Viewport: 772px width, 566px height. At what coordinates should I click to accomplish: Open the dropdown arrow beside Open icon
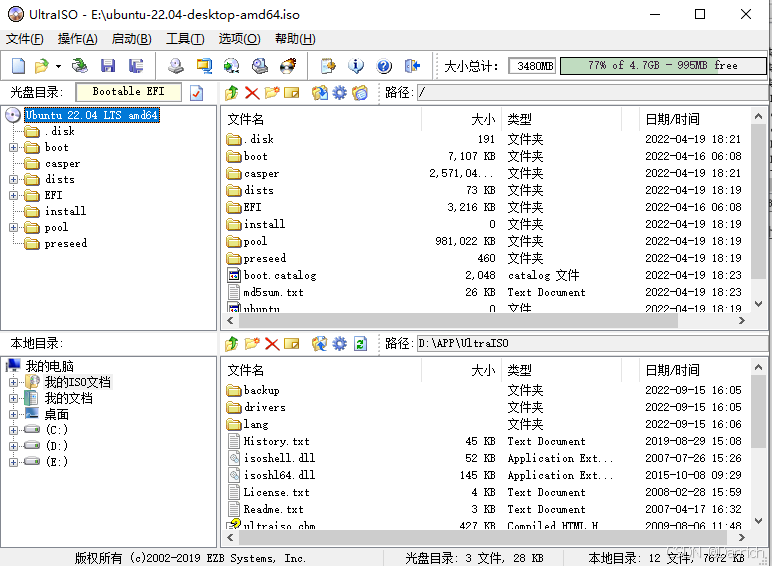(x=58, y=66)
